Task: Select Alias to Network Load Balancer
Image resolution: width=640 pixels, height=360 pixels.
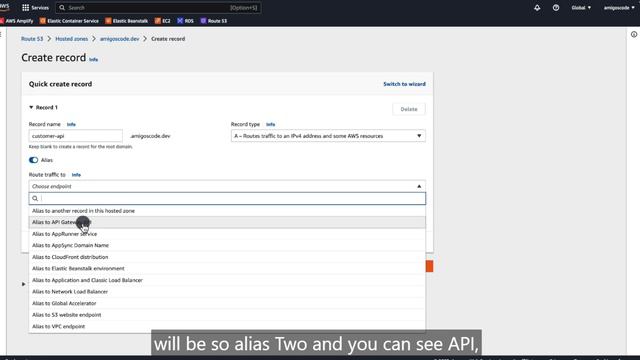Action: pos(227,291)
